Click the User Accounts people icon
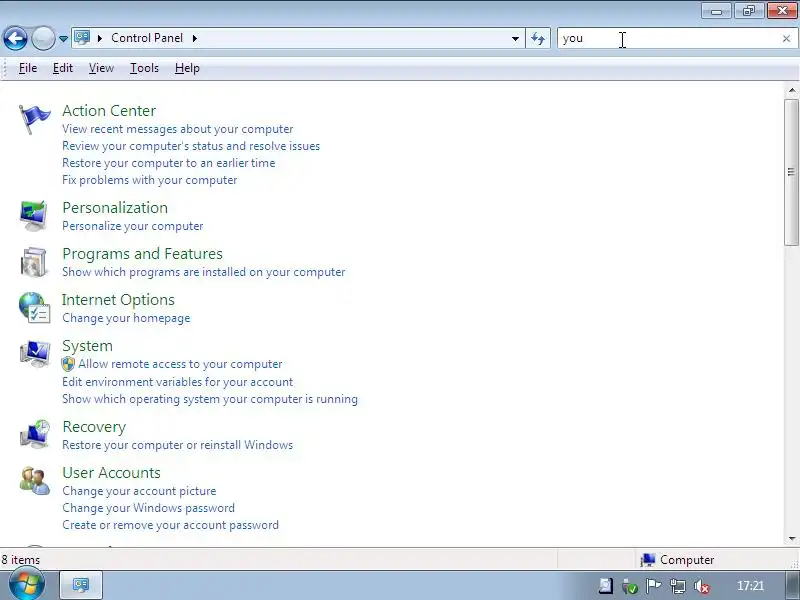 coord(35,481)
